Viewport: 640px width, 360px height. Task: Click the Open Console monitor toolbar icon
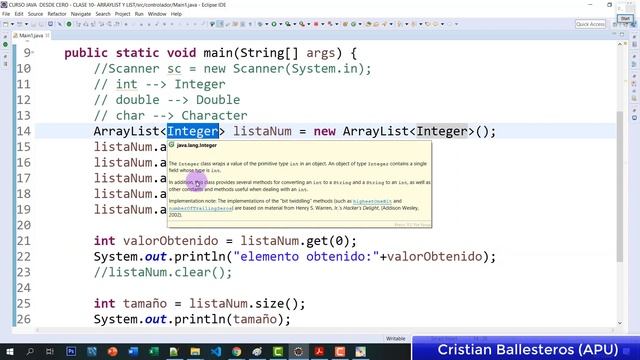(50, 24)
